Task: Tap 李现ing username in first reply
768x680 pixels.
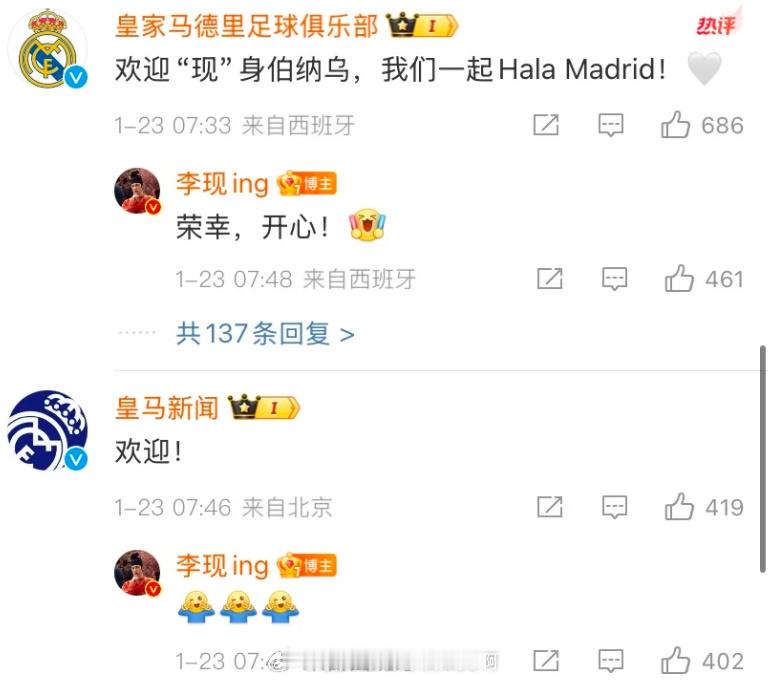Action: pyautogui.click(x=222, y=184)
